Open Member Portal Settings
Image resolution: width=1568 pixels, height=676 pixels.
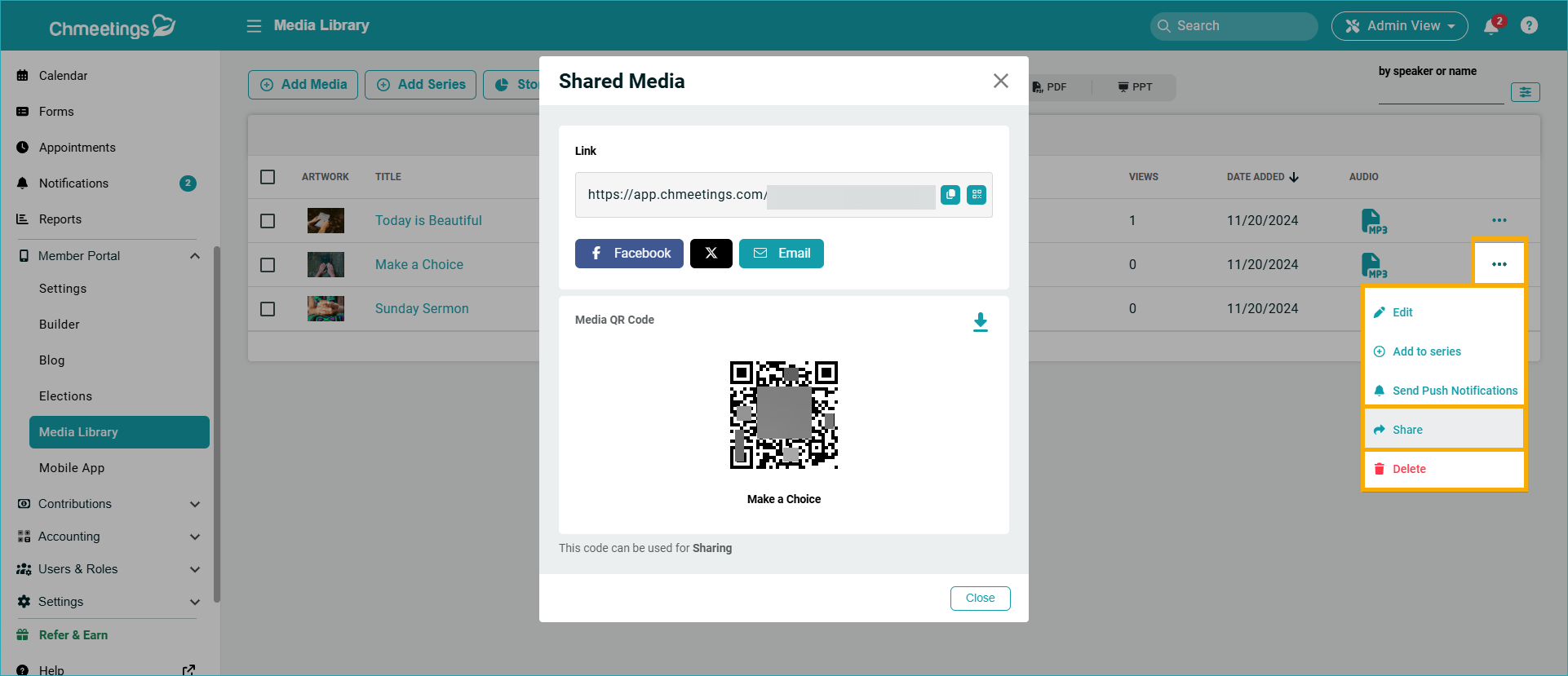tap(63, 289)
